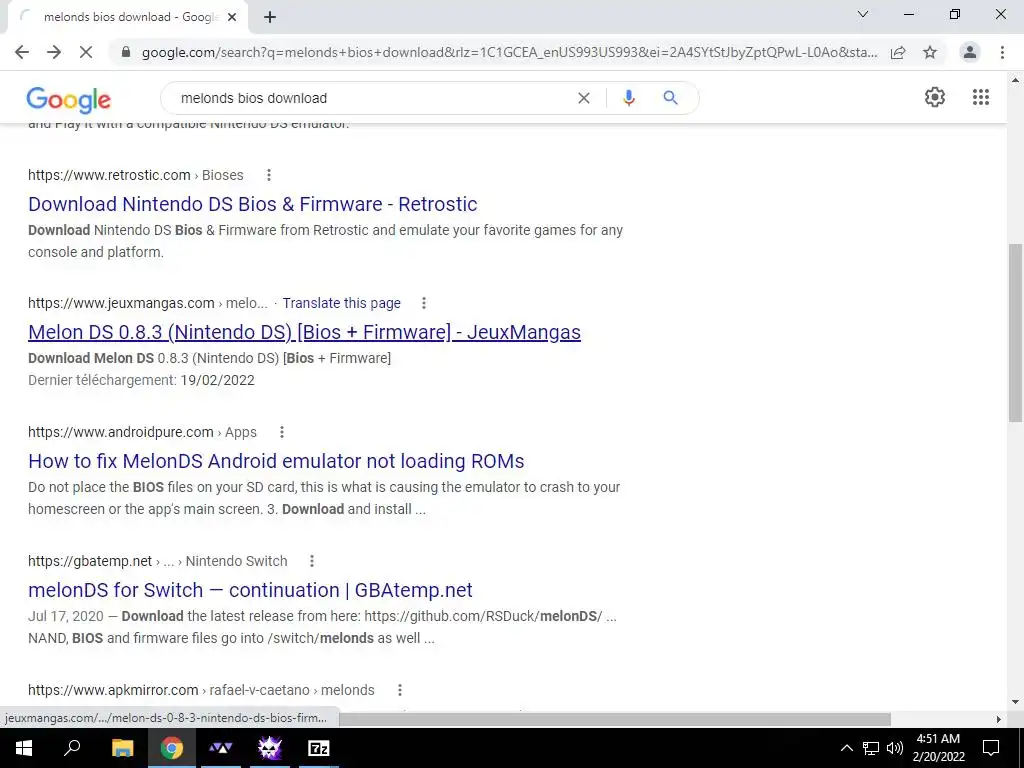Viewport: 1024px width, 768px height.
Task: Open a new tab with plus button
Action: tap(270, 18)
